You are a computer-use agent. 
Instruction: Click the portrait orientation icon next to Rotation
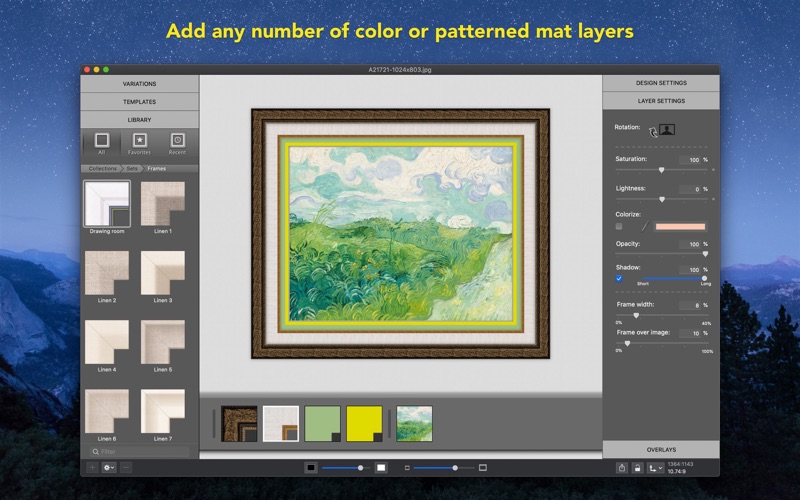667,130
